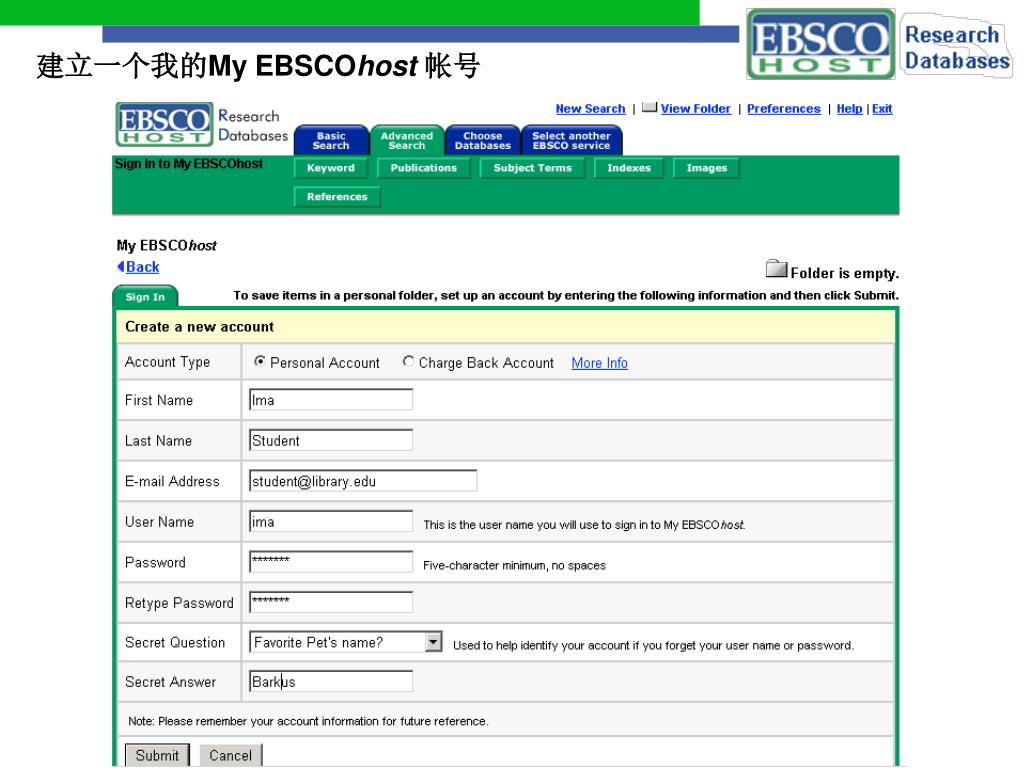Screen dimensions: 1024x768
Task: Click 'Five-character minimum, no spaces' hint
Action: [515, 566]
